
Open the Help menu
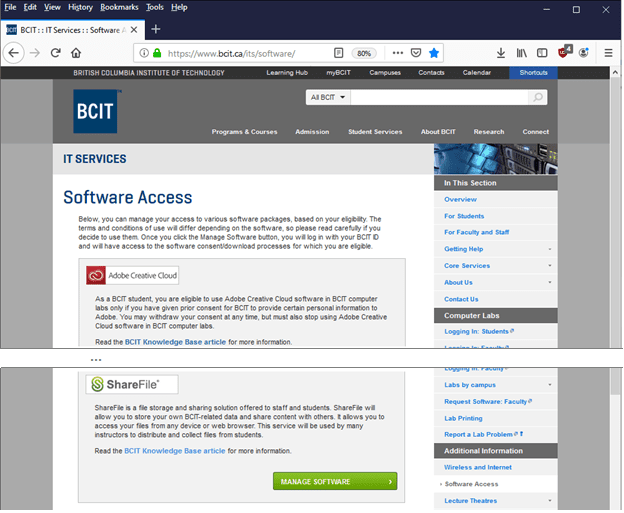(179, 7)
